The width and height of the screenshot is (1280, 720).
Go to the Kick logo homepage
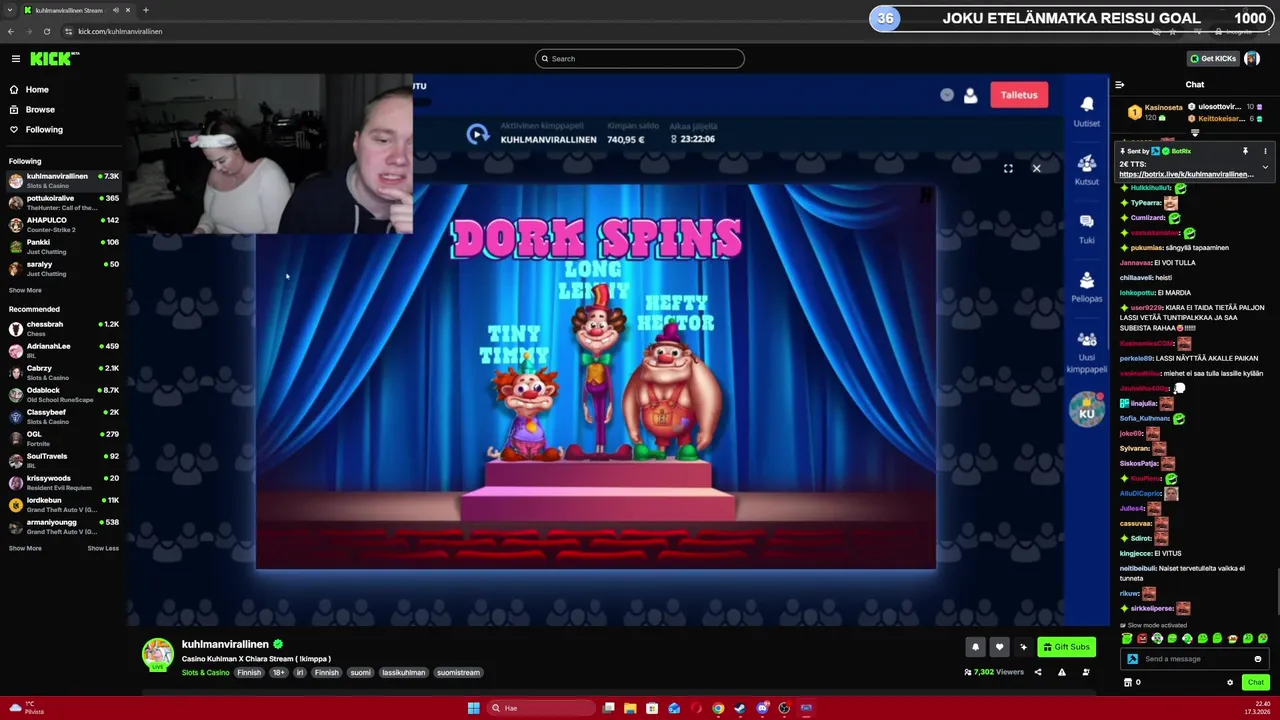54,59
